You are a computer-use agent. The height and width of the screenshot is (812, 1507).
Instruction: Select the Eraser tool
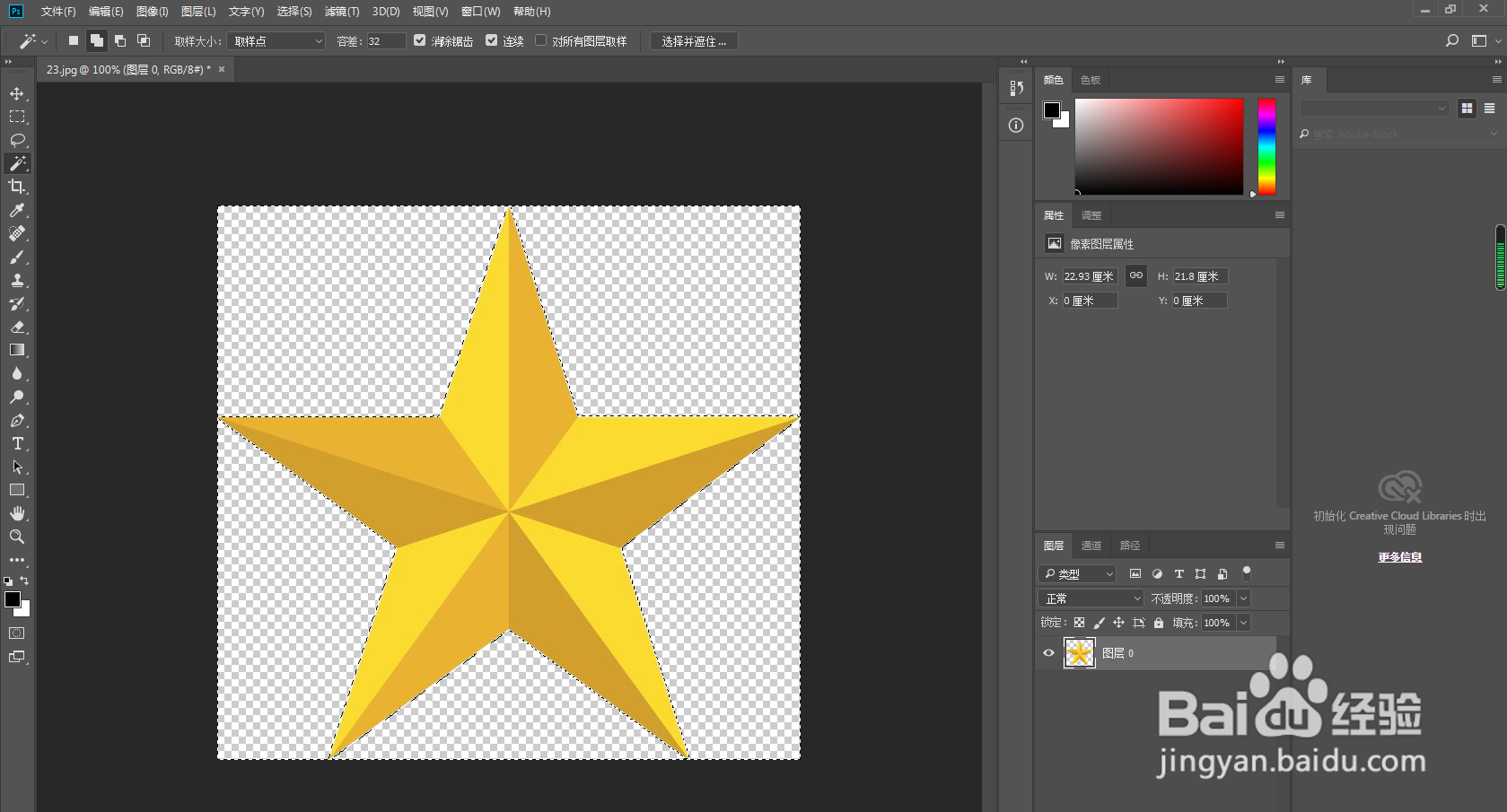point(17,327)
